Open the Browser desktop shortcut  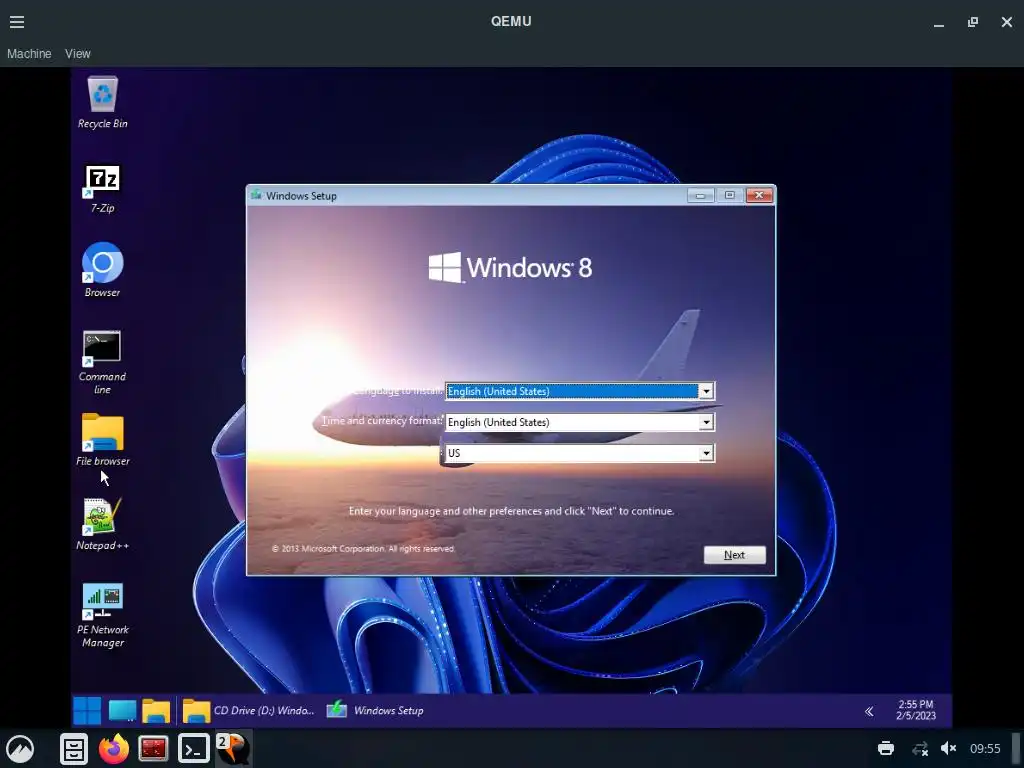click(x=103, y=270)
